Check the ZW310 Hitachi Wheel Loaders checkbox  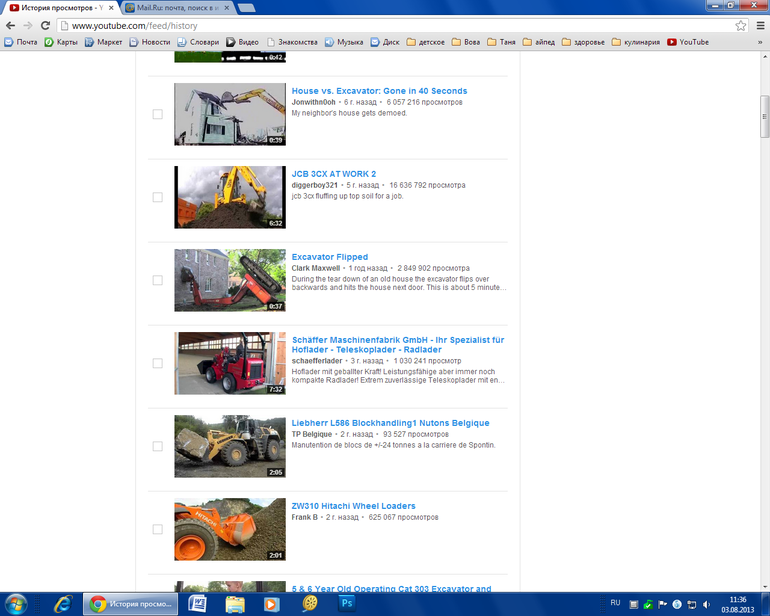158,529
